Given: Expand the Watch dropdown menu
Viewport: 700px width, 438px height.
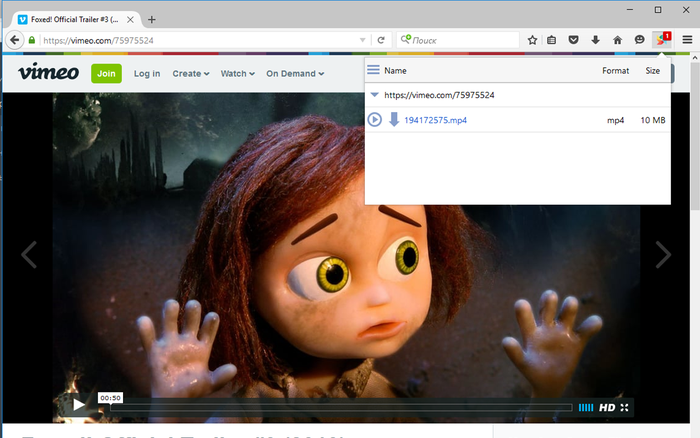Looking at the screenshot, I should (x=238, y=74).
